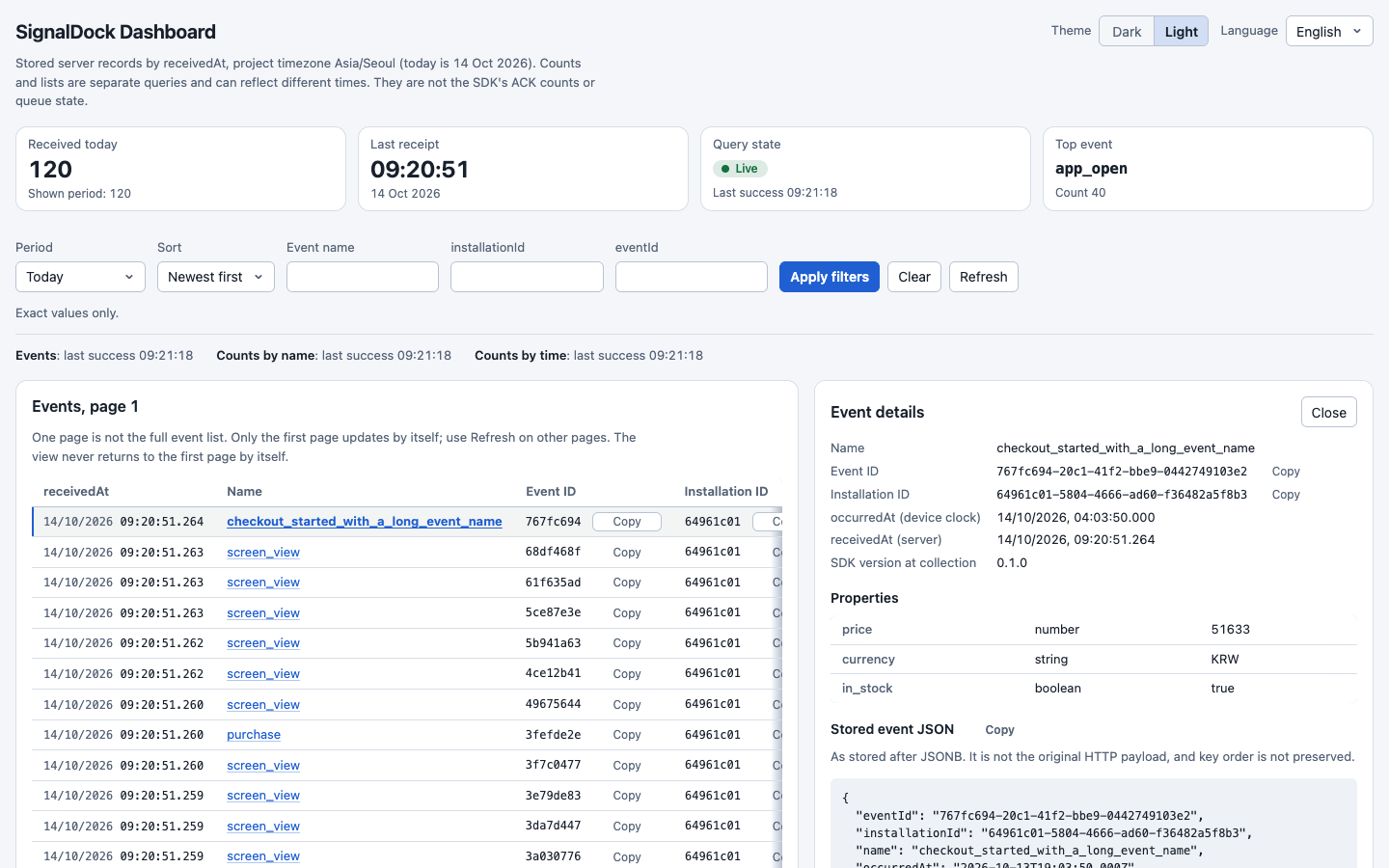Click event ID cell 4ce12b41
The image size is (1389, 868).
pyautogui.click(x=554, y=674)
